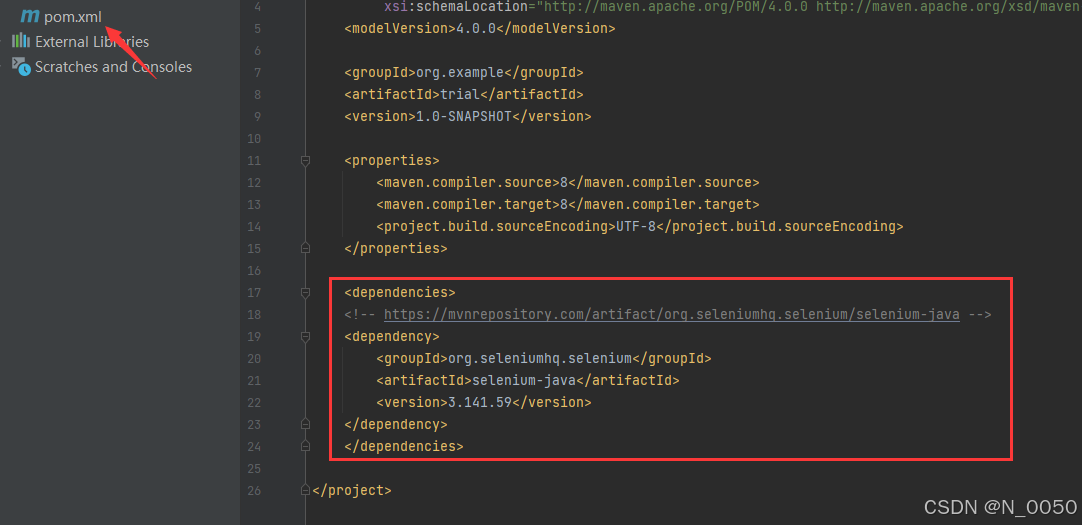
Task: Click the maven.compiler.target line
Action: click(x=567, y=205)
